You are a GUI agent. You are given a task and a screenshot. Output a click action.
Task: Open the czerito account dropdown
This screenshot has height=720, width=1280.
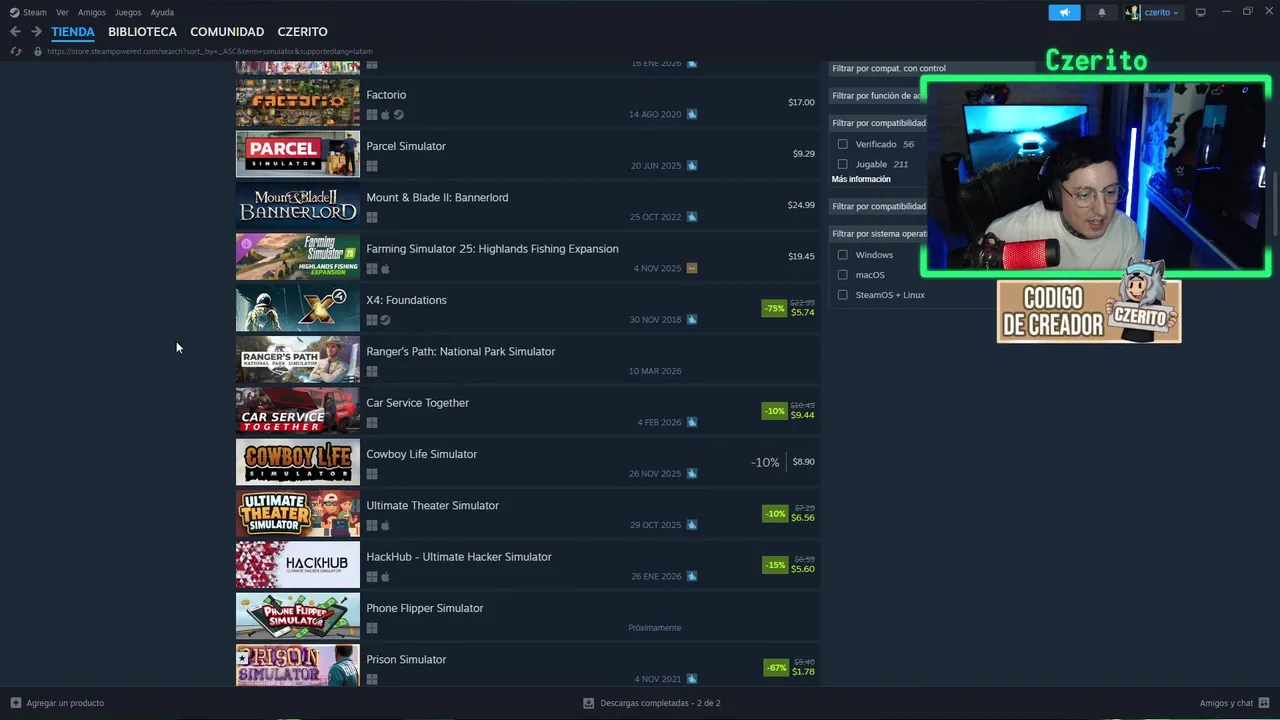click(1162, 12)
